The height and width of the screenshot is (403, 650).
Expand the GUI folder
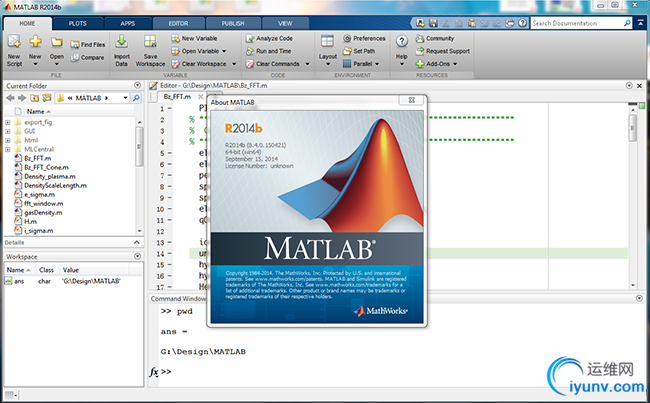coord(7,131)
